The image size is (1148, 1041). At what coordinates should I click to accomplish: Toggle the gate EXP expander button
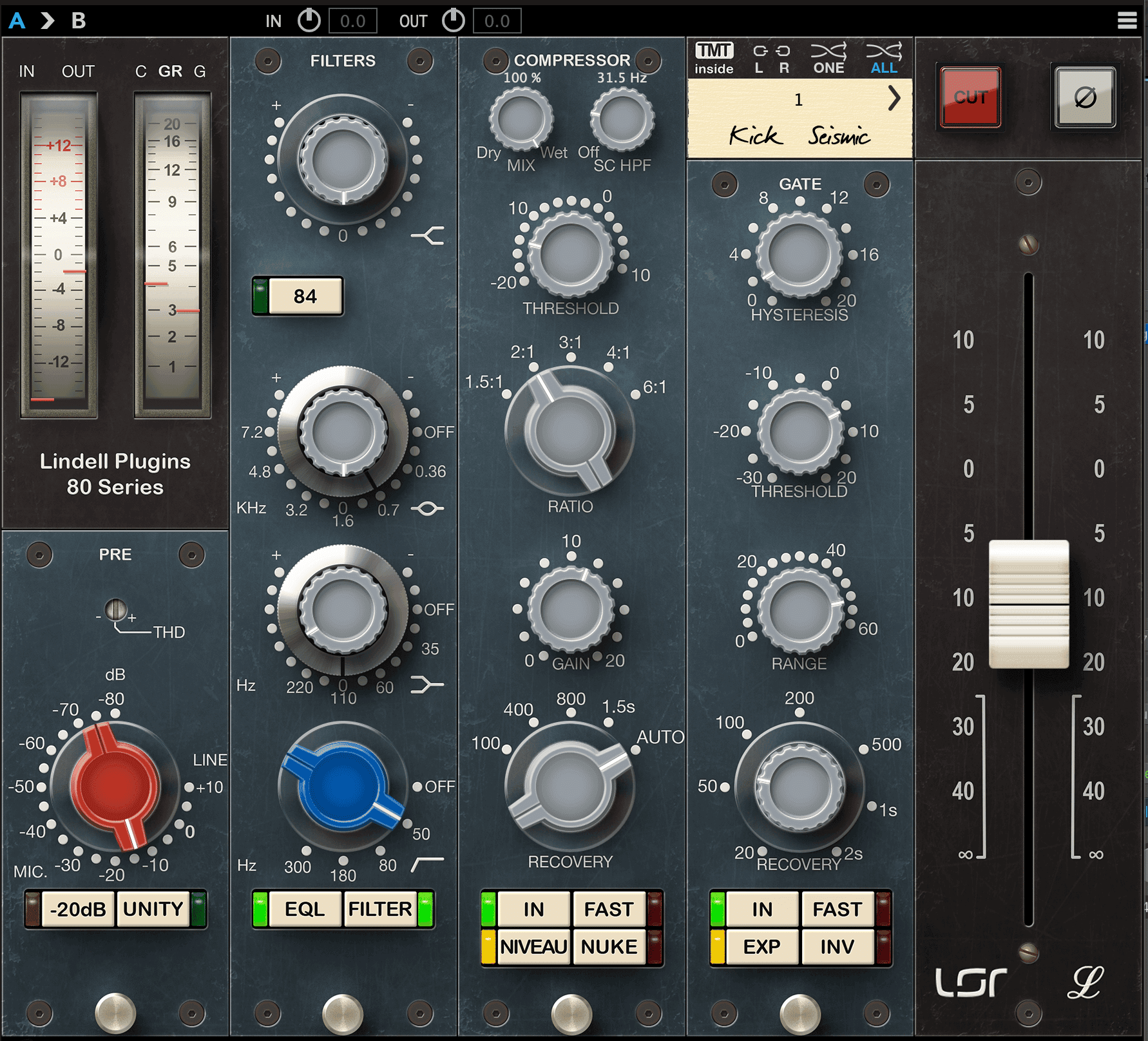tap(762, 946)
